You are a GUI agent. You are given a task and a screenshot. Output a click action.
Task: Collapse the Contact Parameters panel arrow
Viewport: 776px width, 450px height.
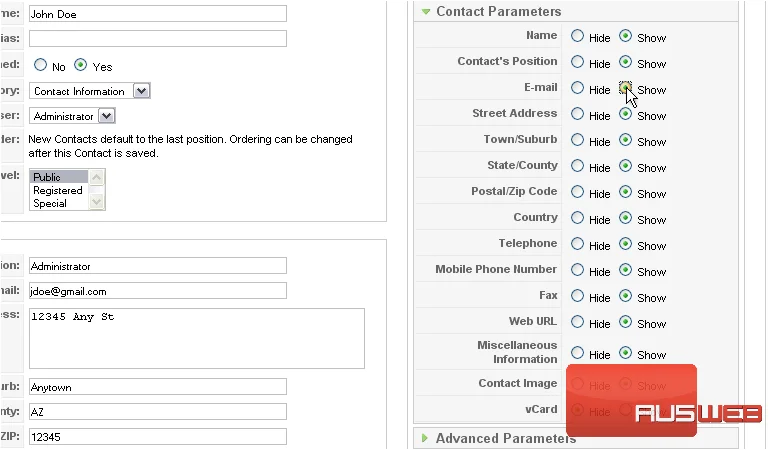(426, 11)
